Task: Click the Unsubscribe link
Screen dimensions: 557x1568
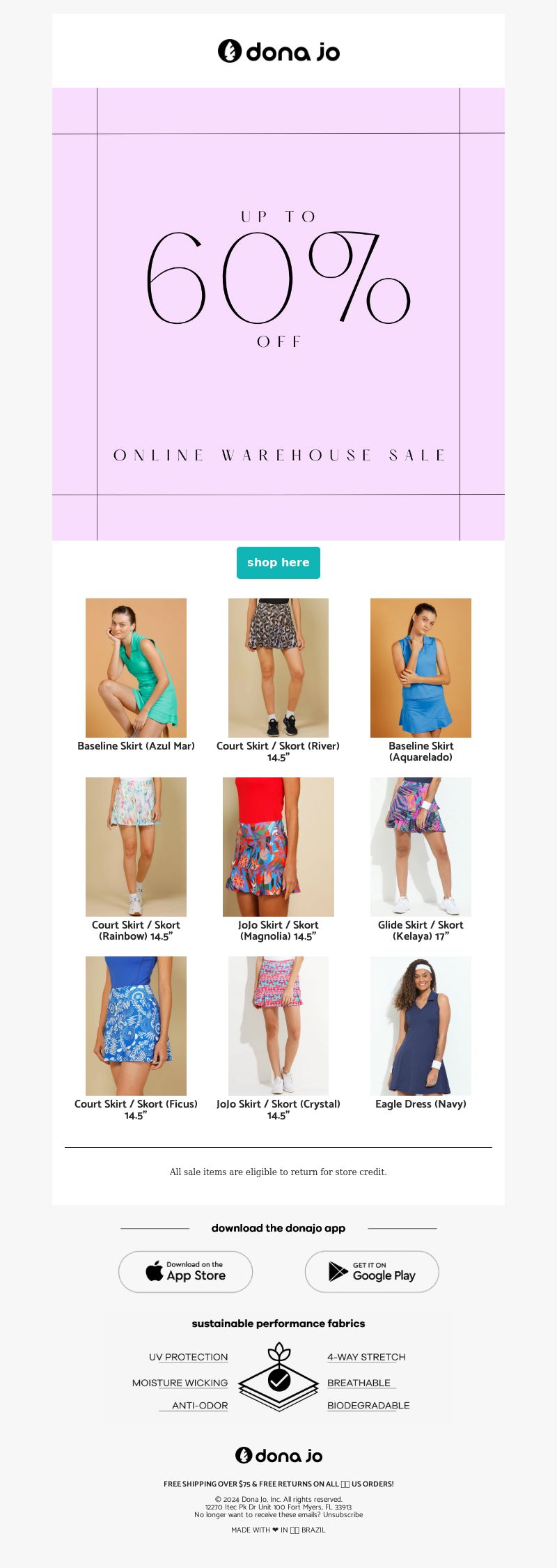Action: [x=343, y=1514]
